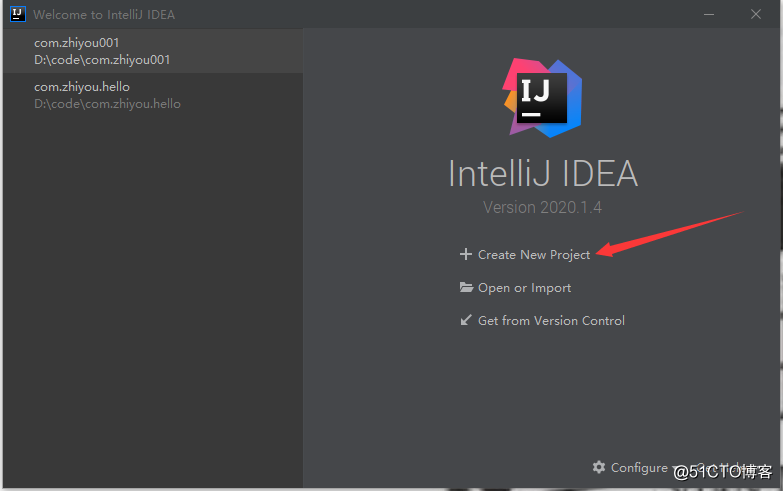The image size is (783, 491).
Task: Click the large IntelliJ IDEA logo
Action: pyautogui.click(x=543, y=96)
